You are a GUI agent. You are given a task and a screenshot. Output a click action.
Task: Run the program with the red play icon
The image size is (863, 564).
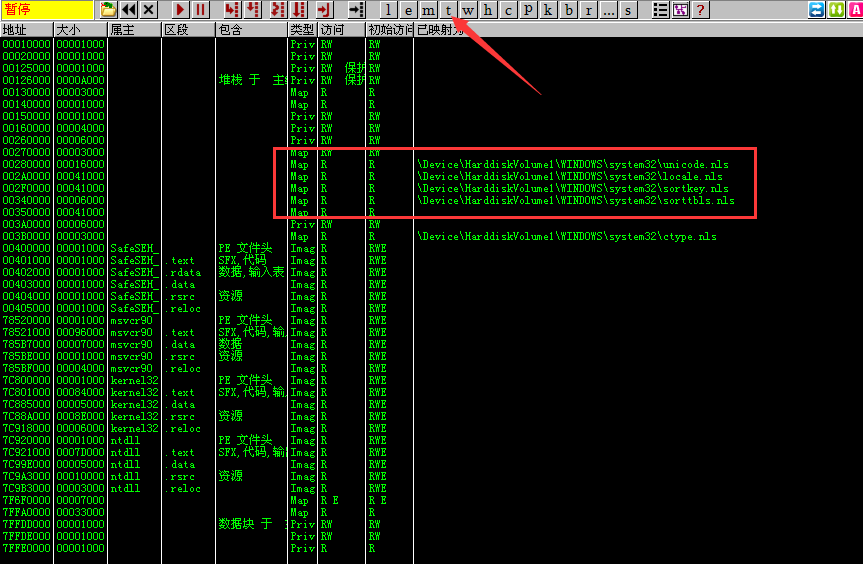pyautogui.click(x=181, y=10)
